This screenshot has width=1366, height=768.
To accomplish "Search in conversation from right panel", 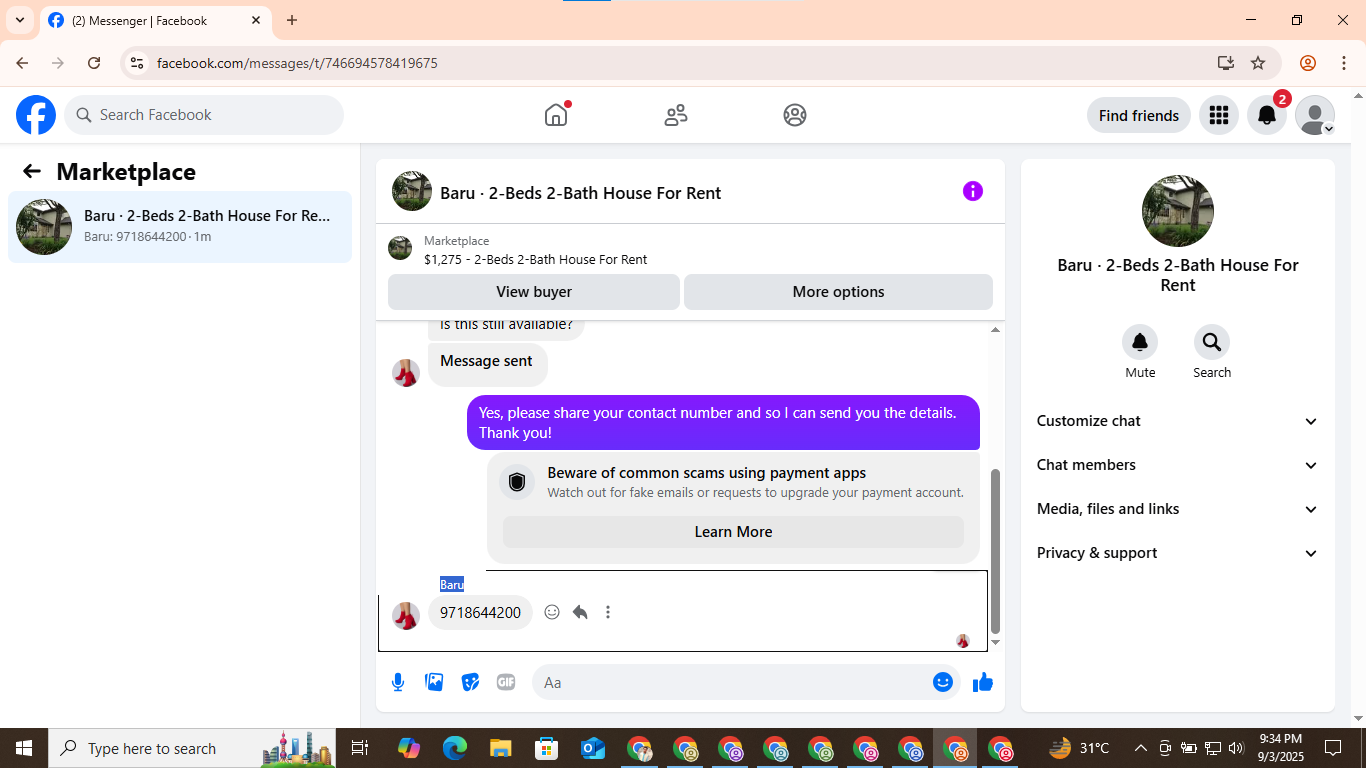I will [1212, 342].
